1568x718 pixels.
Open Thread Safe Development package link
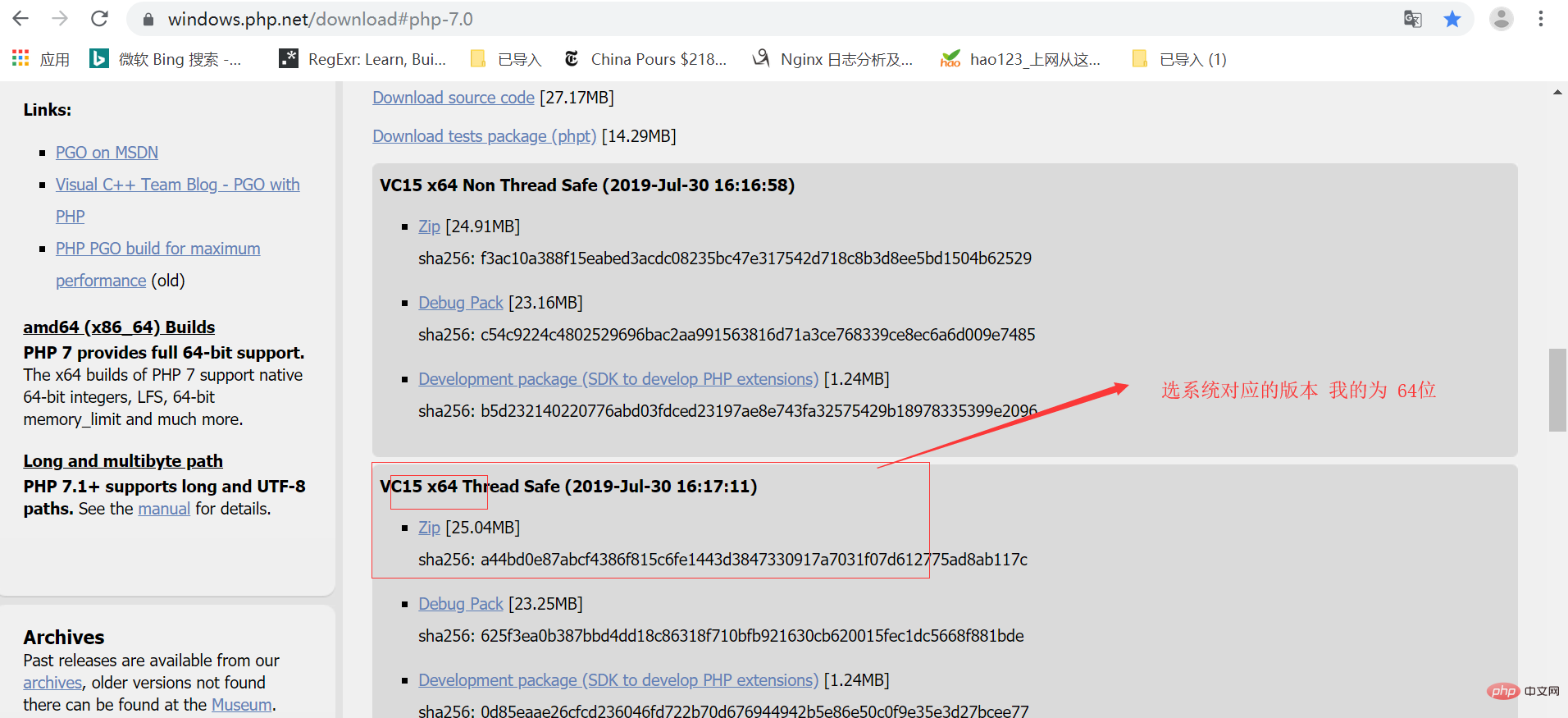pyautogui.click(x=618, y=680)
